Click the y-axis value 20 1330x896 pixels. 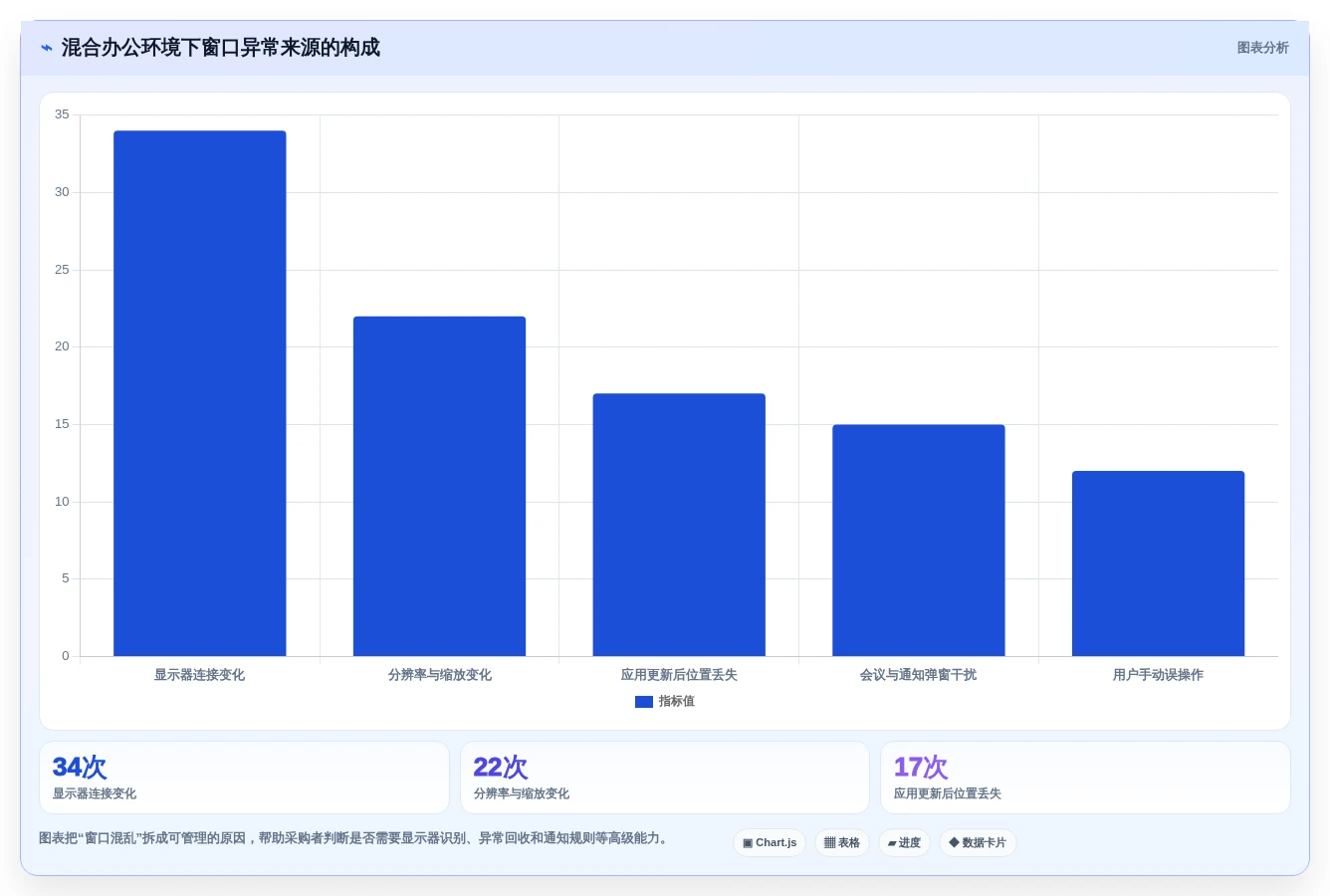click(63, 346)
